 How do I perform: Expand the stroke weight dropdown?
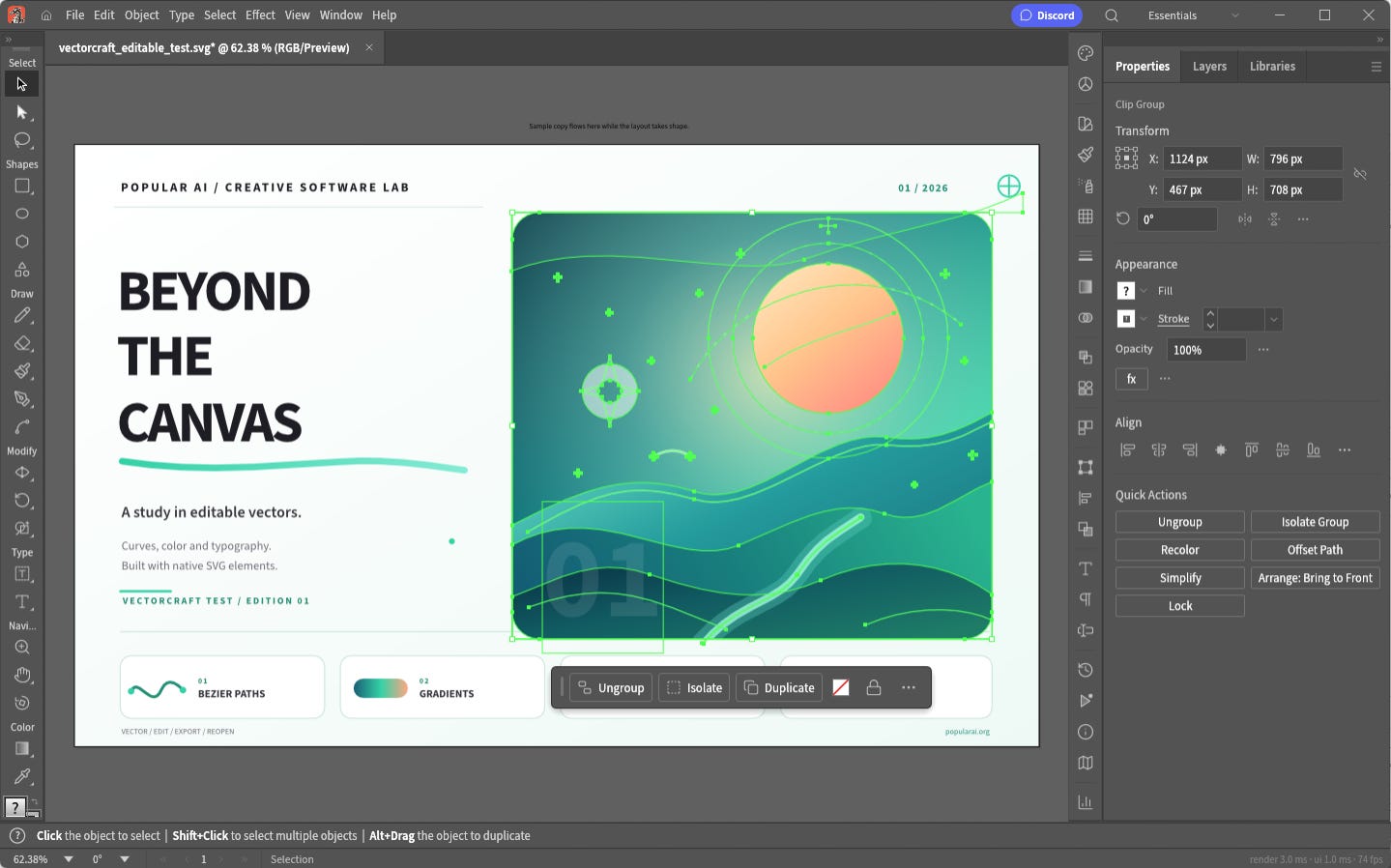pyautogui.click(x=1274, y=319)
